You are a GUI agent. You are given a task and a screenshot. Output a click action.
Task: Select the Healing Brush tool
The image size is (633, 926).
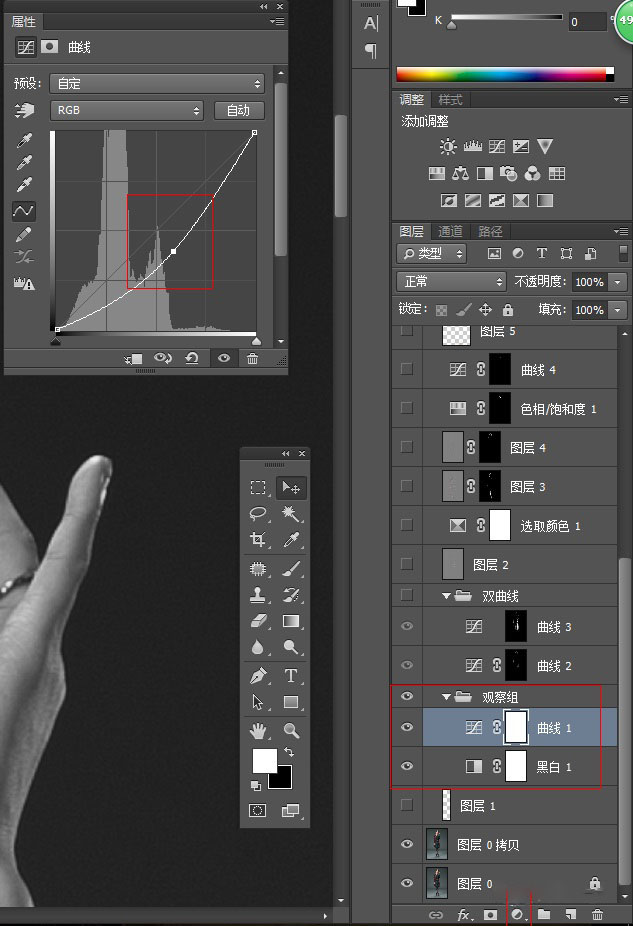(x=257, y=569)
